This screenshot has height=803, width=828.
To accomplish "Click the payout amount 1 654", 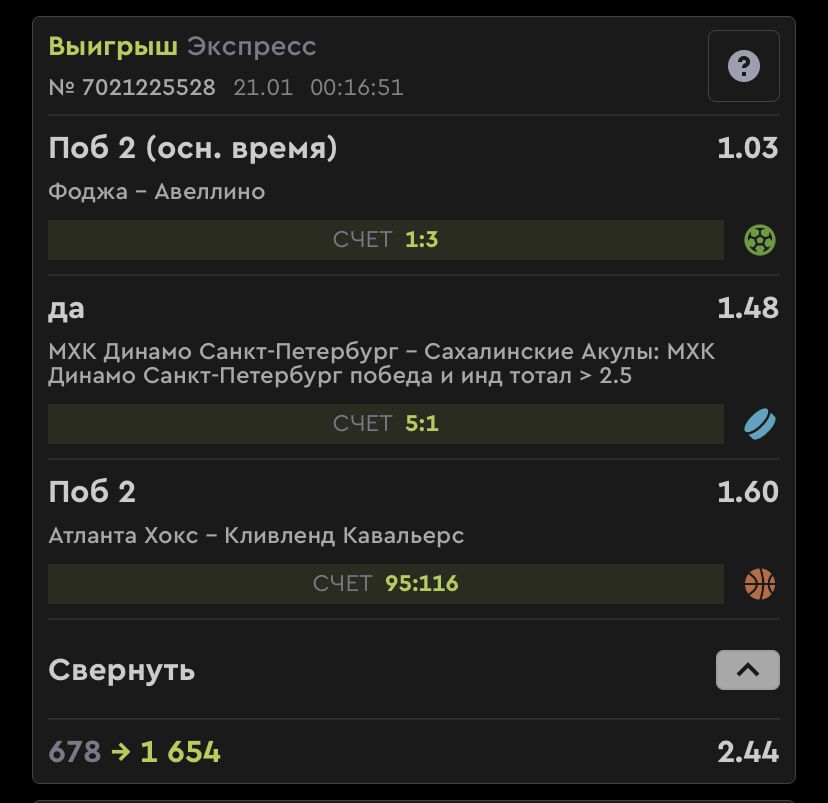I will (x=180, y=752).
